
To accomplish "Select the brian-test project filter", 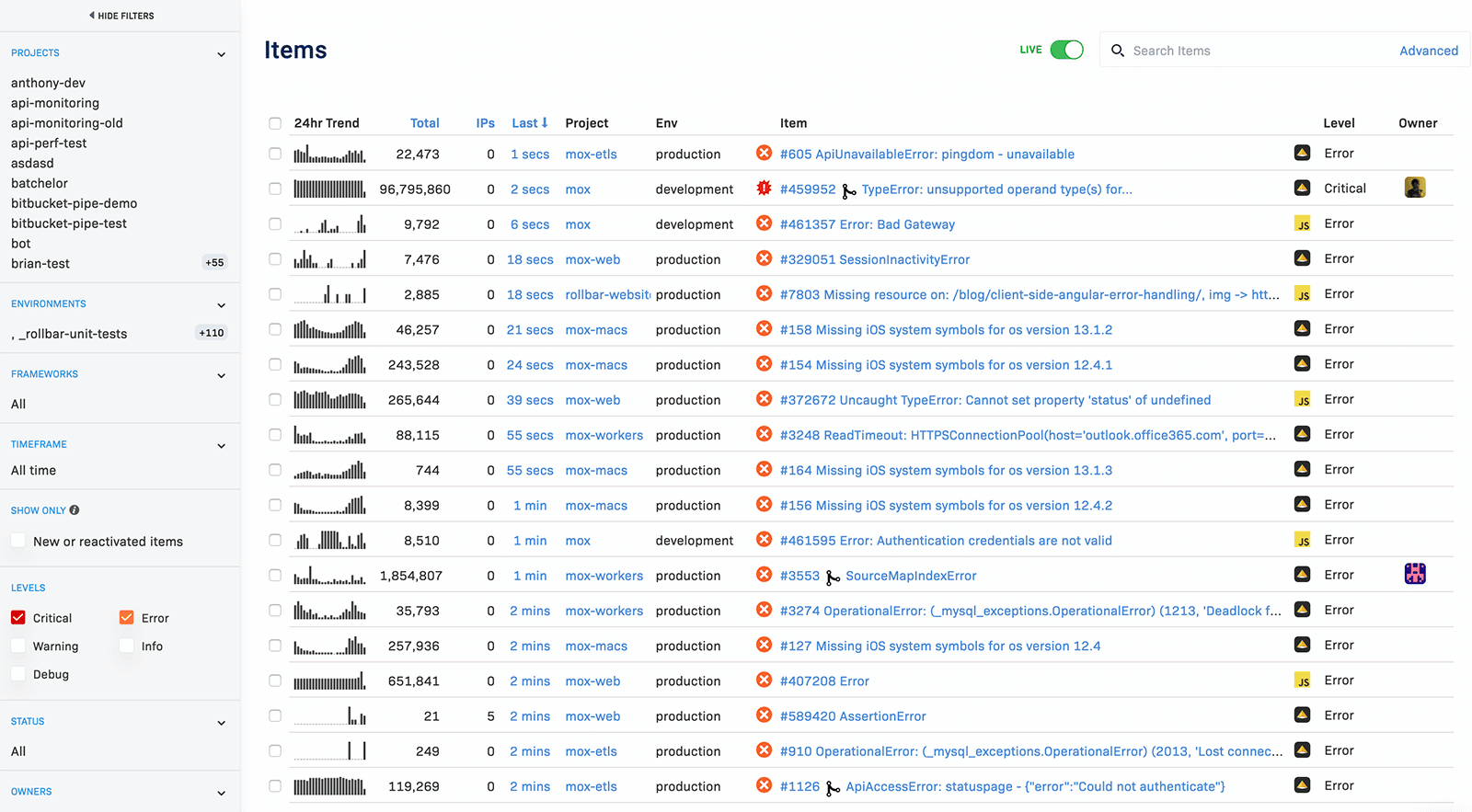I will pyautogui.click(x=40, y=263).
